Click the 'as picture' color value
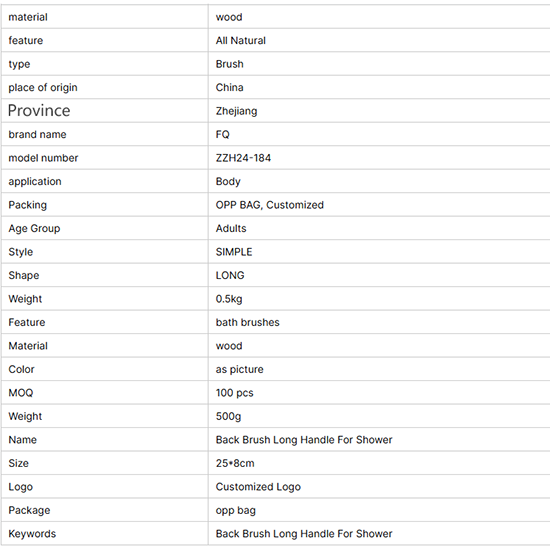The width and height of the screenshot is (550, 550). point(239,369)
